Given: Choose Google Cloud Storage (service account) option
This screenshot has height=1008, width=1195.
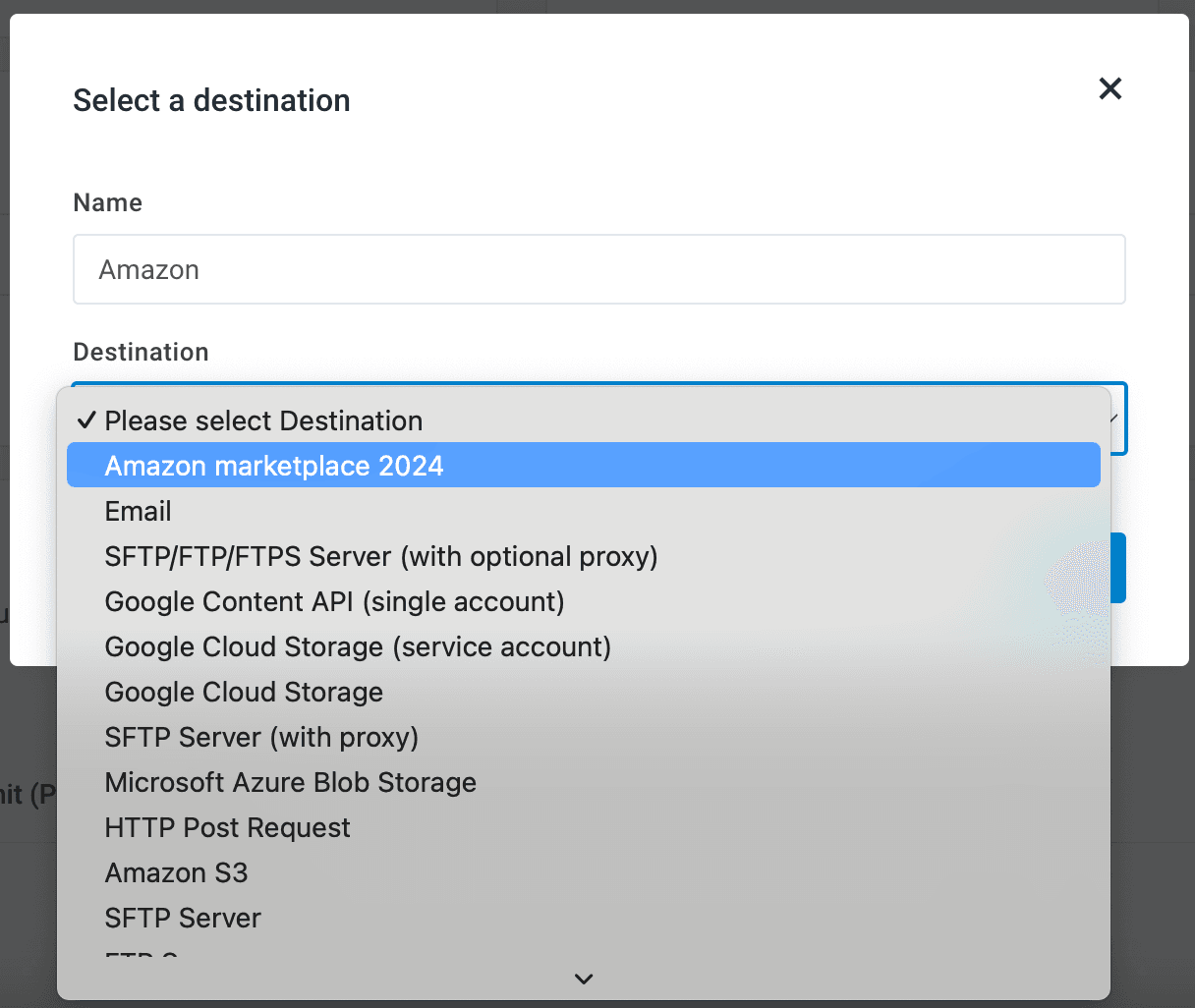Looking at the screenshot, I should tap(358, 646).
